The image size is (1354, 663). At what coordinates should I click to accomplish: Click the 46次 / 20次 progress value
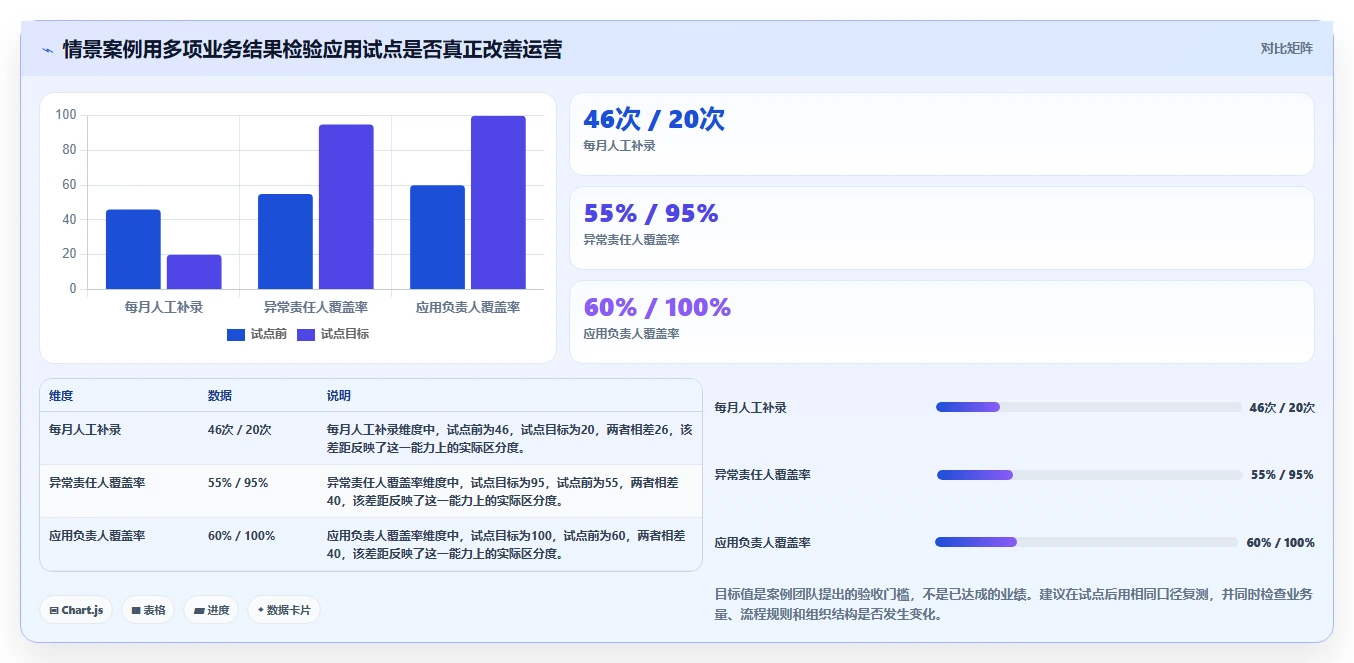1282,408
